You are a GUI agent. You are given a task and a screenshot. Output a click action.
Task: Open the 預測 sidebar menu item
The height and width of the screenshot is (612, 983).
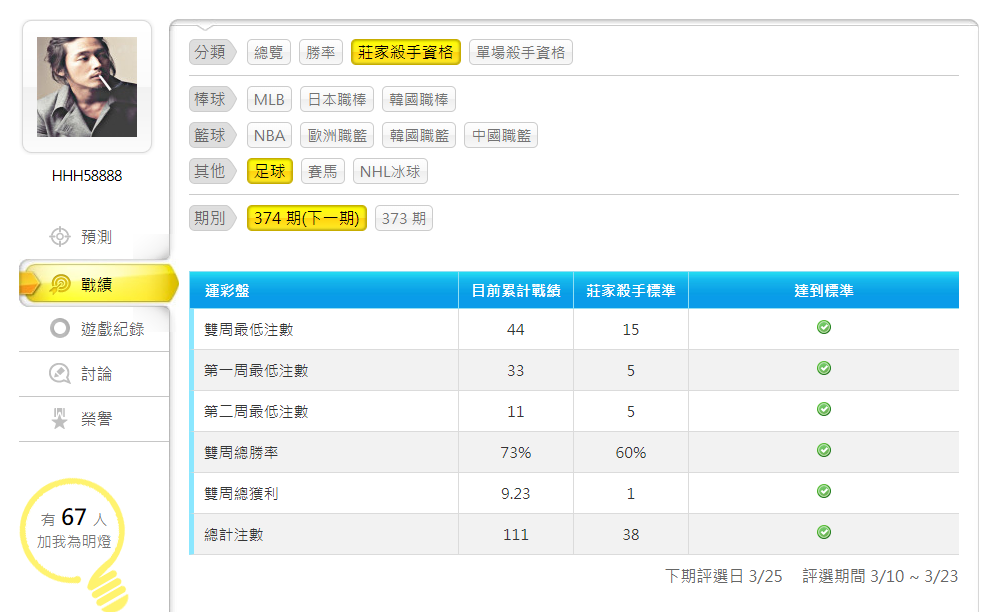pyautogui.click(x=94, y=236)
